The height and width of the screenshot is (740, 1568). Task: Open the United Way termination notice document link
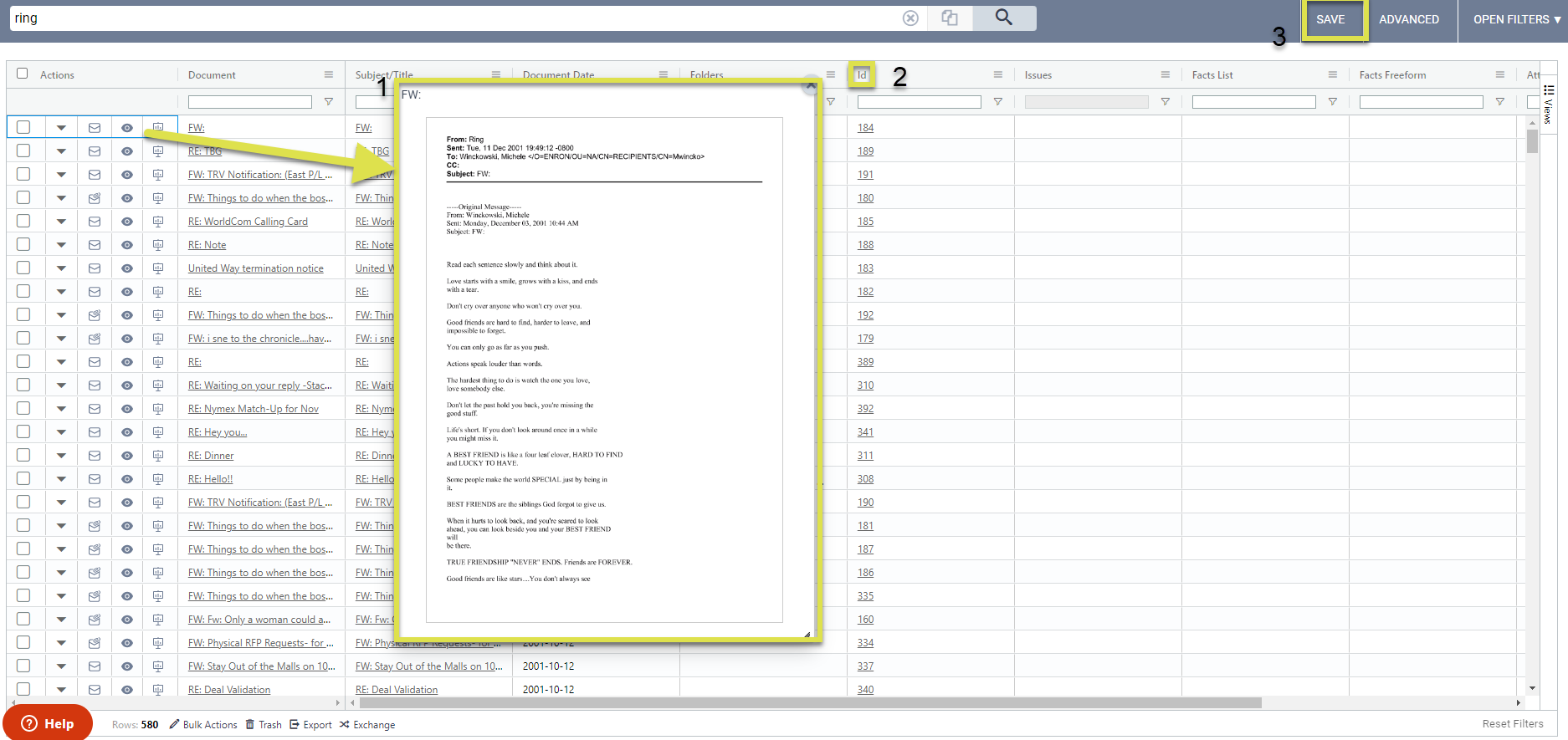(256, 268)
